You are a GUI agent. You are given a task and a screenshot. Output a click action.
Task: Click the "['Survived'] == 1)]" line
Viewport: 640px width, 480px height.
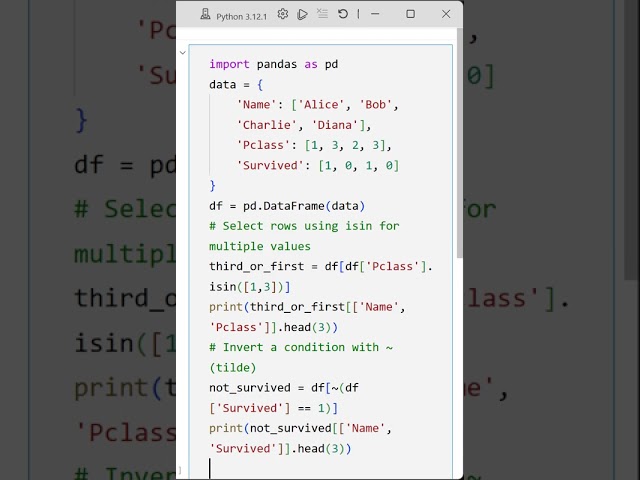[x=273, y=408]
